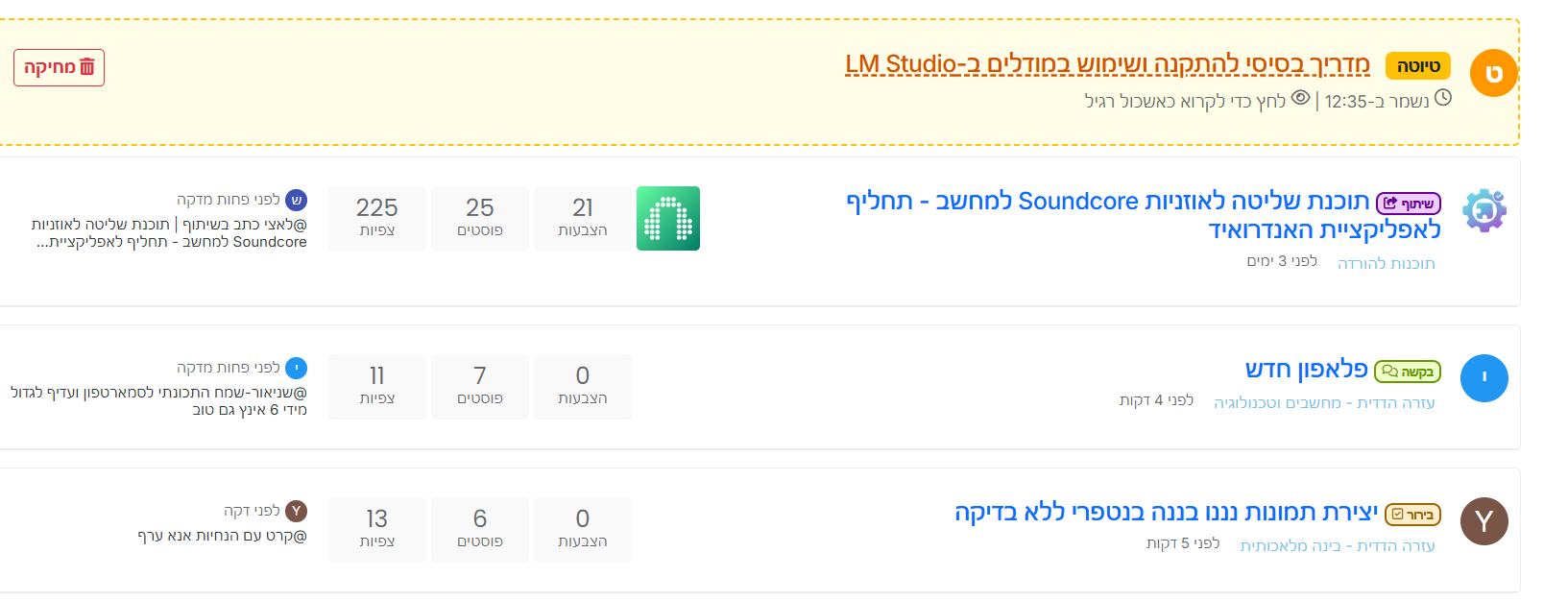Screen dimensions: 1568x601
Task: Click the orange "ט" draft avatar
Action: [x=1493, y=74]
